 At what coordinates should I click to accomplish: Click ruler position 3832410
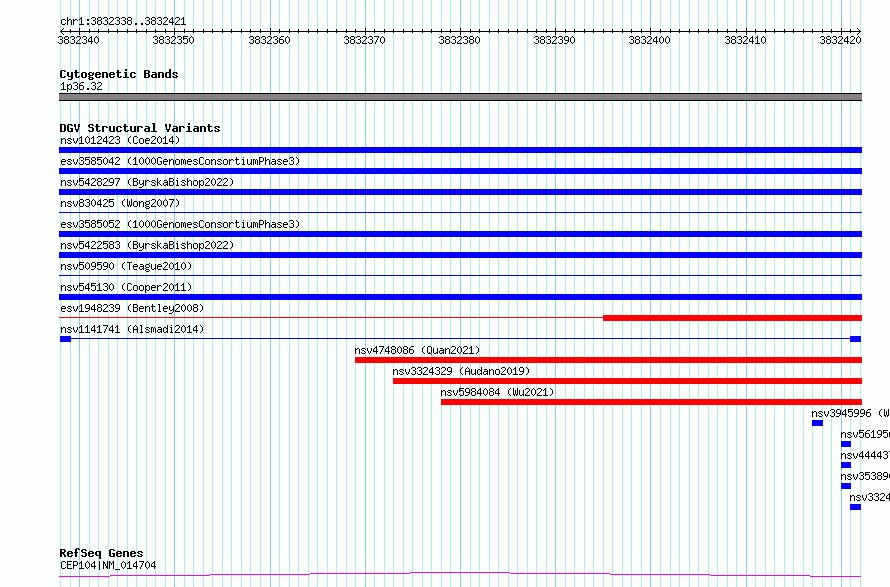pos(745,40)
